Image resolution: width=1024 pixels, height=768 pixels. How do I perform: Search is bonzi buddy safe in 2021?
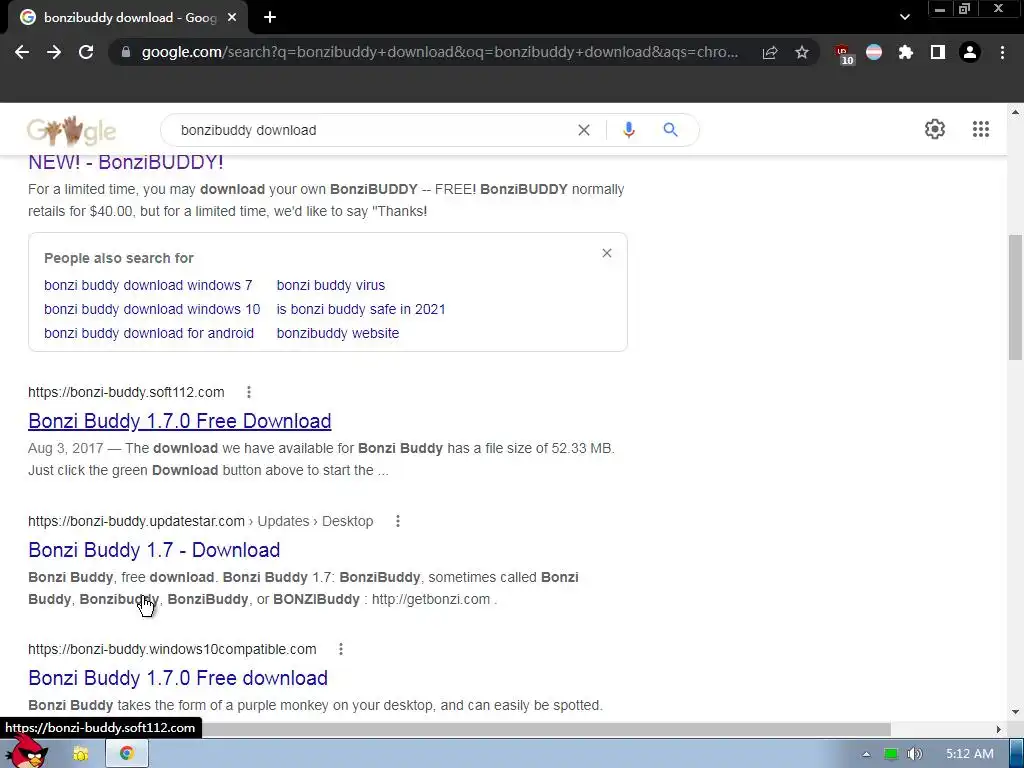tap(361, 310)
